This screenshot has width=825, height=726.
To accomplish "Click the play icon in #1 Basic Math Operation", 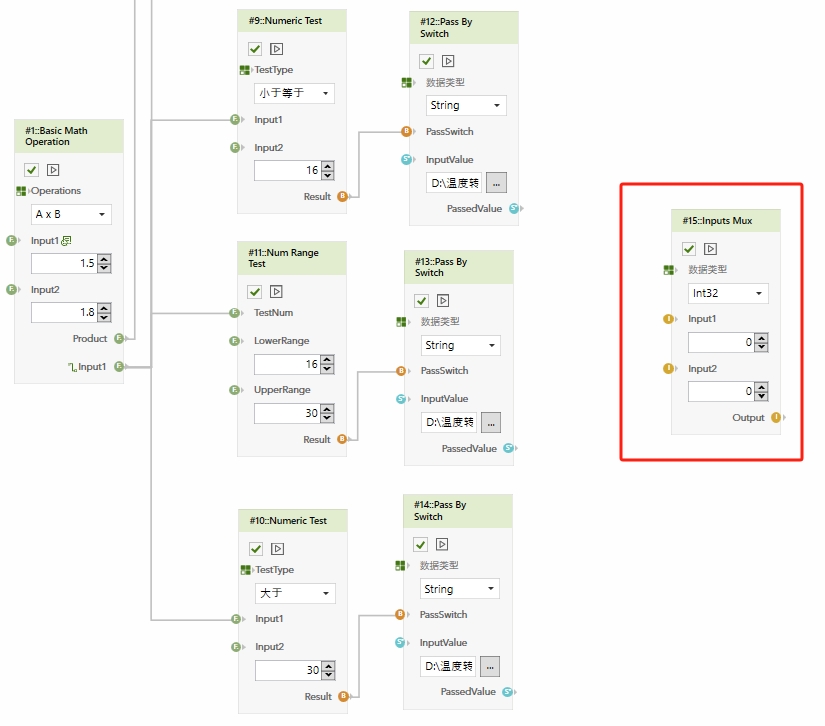I will 53,169.
